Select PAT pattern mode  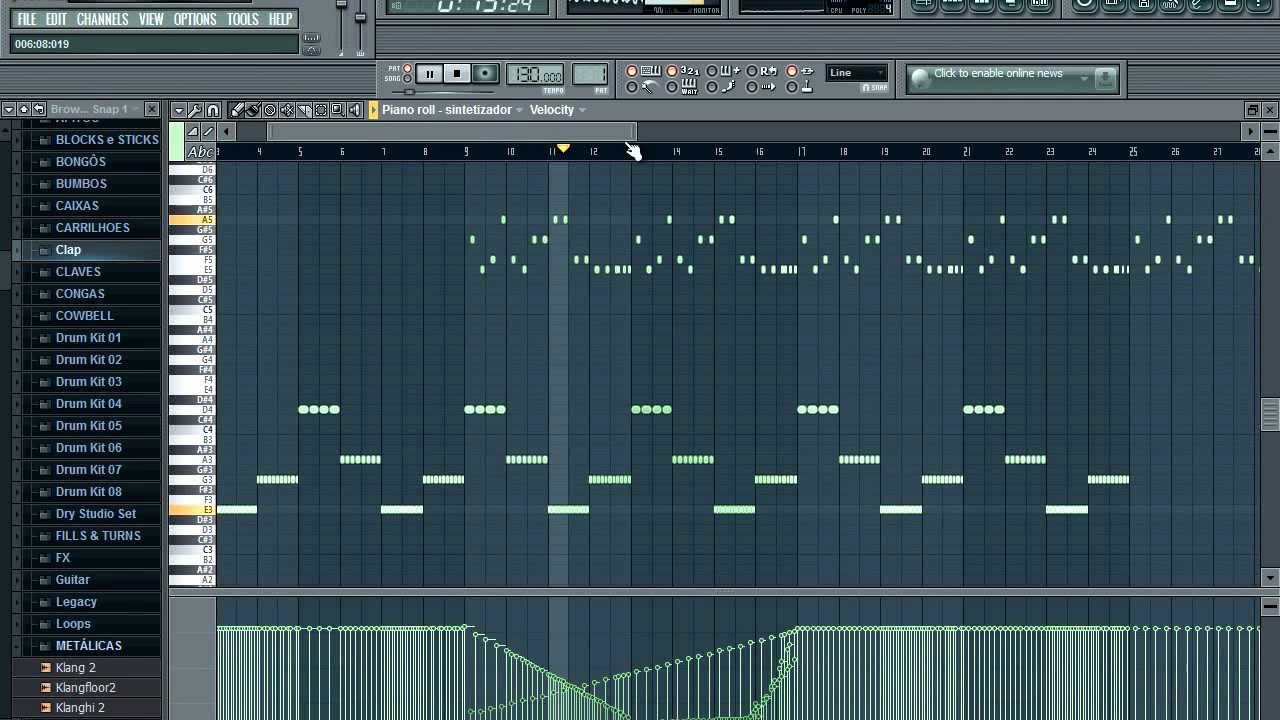coord(407,68)
